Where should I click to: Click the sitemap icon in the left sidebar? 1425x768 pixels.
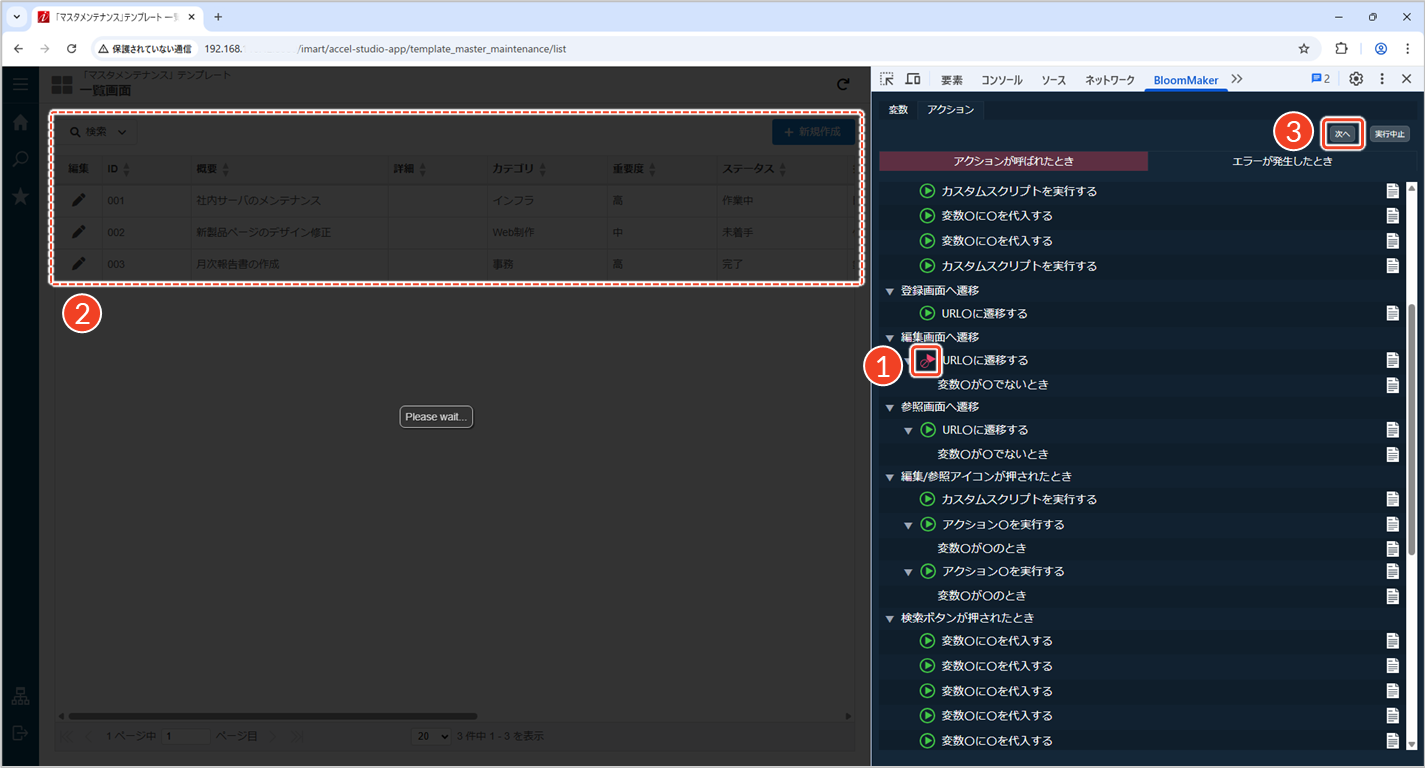[20, 697]
